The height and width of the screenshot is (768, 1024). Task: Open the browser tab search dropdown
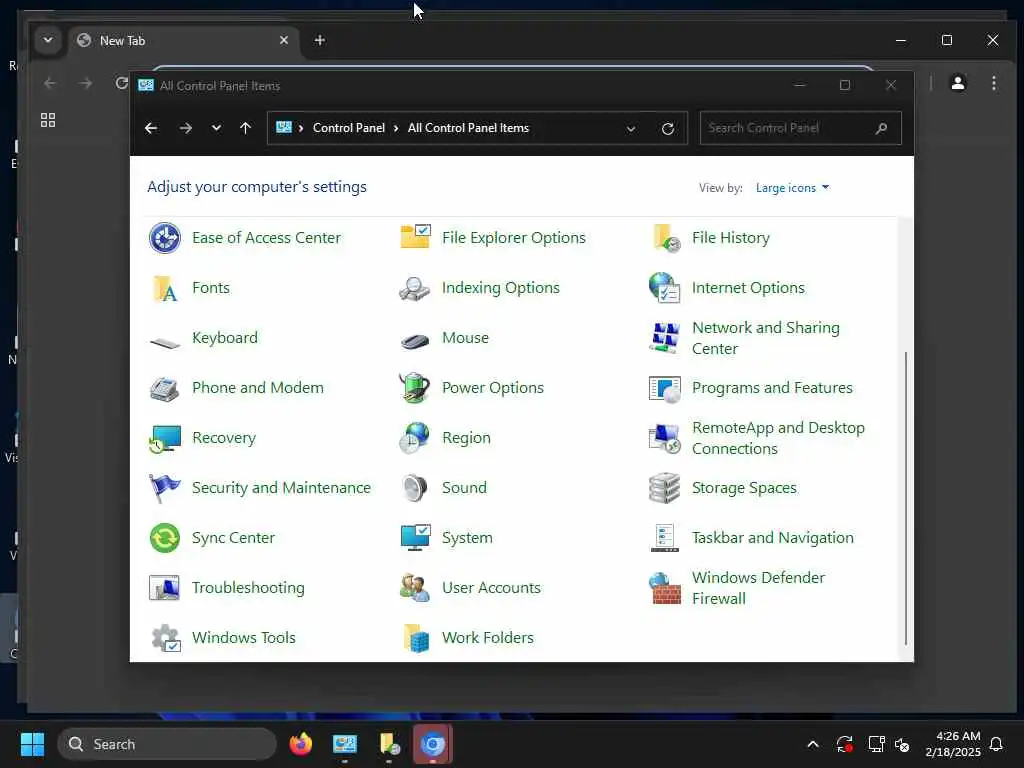pyautogui.click(x=48, y=40)
